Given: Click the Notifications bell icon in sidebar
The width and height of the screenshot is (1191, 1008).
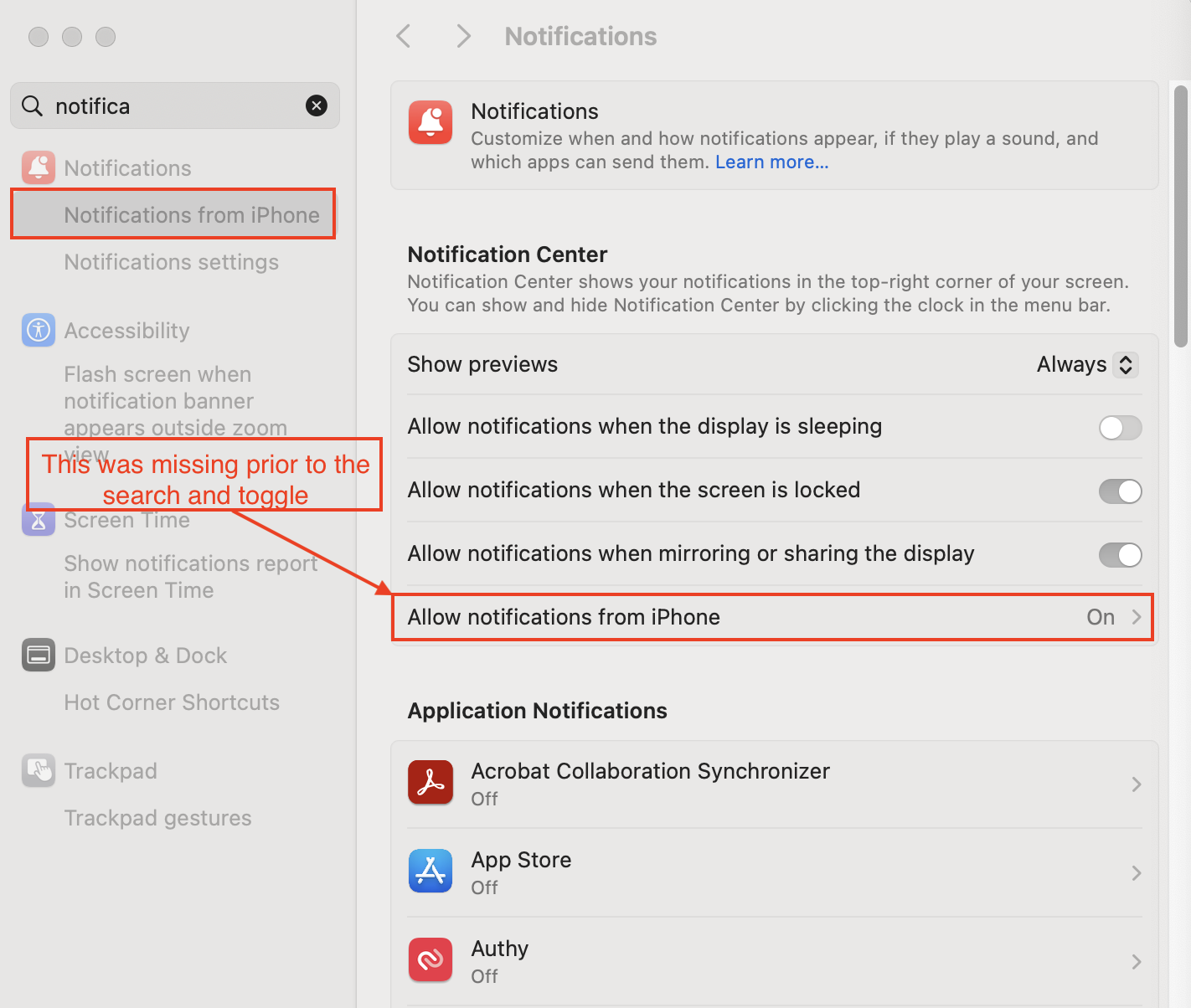Looking at the screenshot, I should (x=39, y=167).
